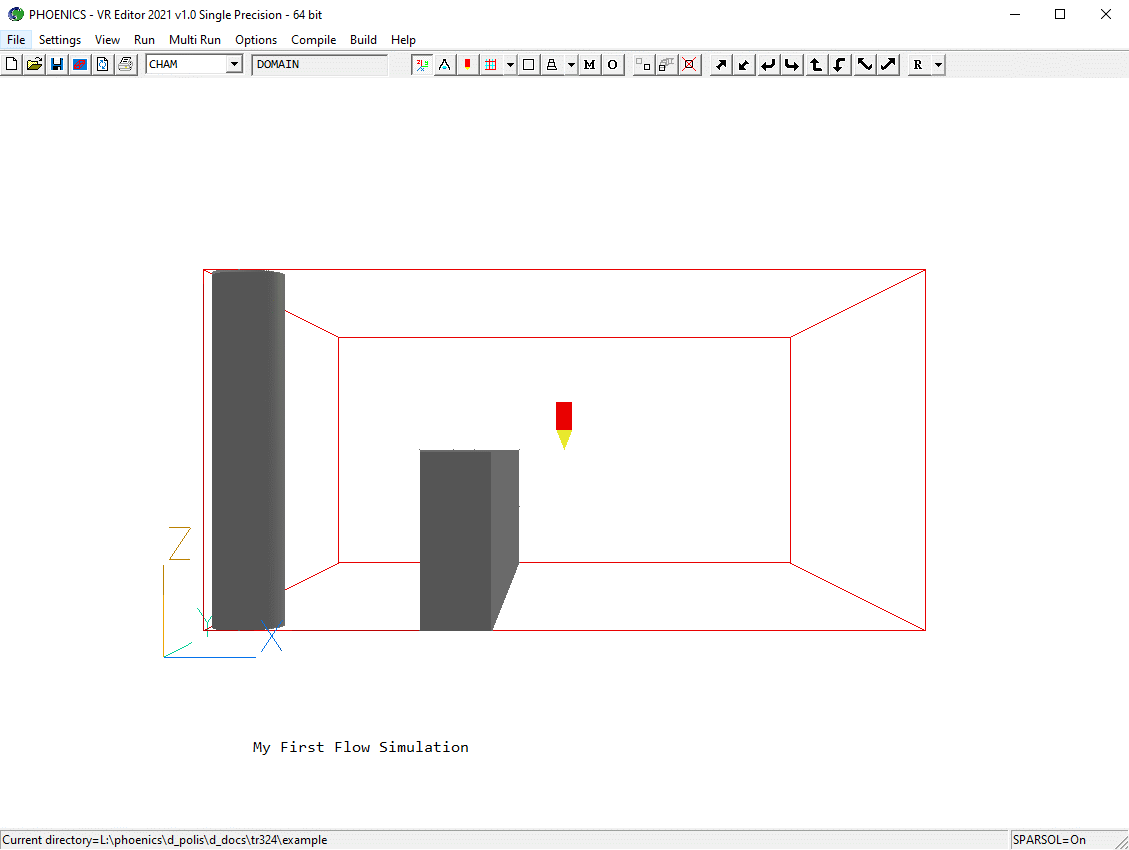Save the case with the floppy disk icon
This screenshot has height=850, width=1129.
[x=57, y=65]
